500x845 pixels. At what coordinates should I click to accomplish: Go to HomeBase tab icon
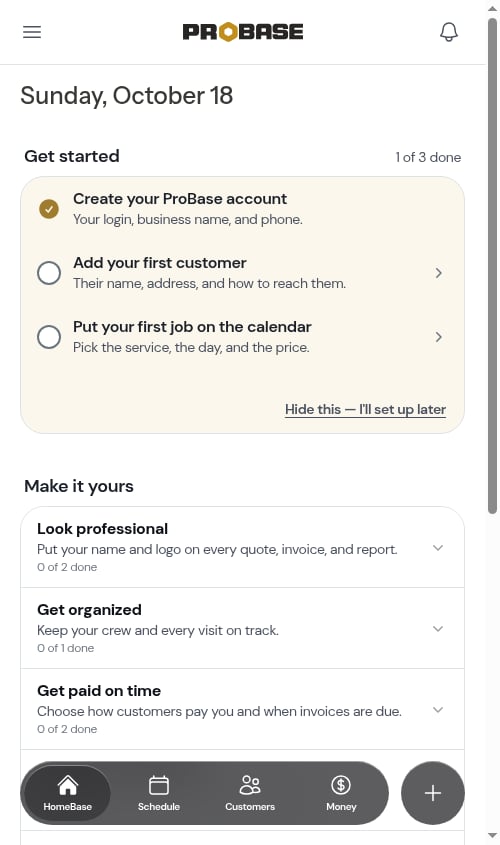67,785
